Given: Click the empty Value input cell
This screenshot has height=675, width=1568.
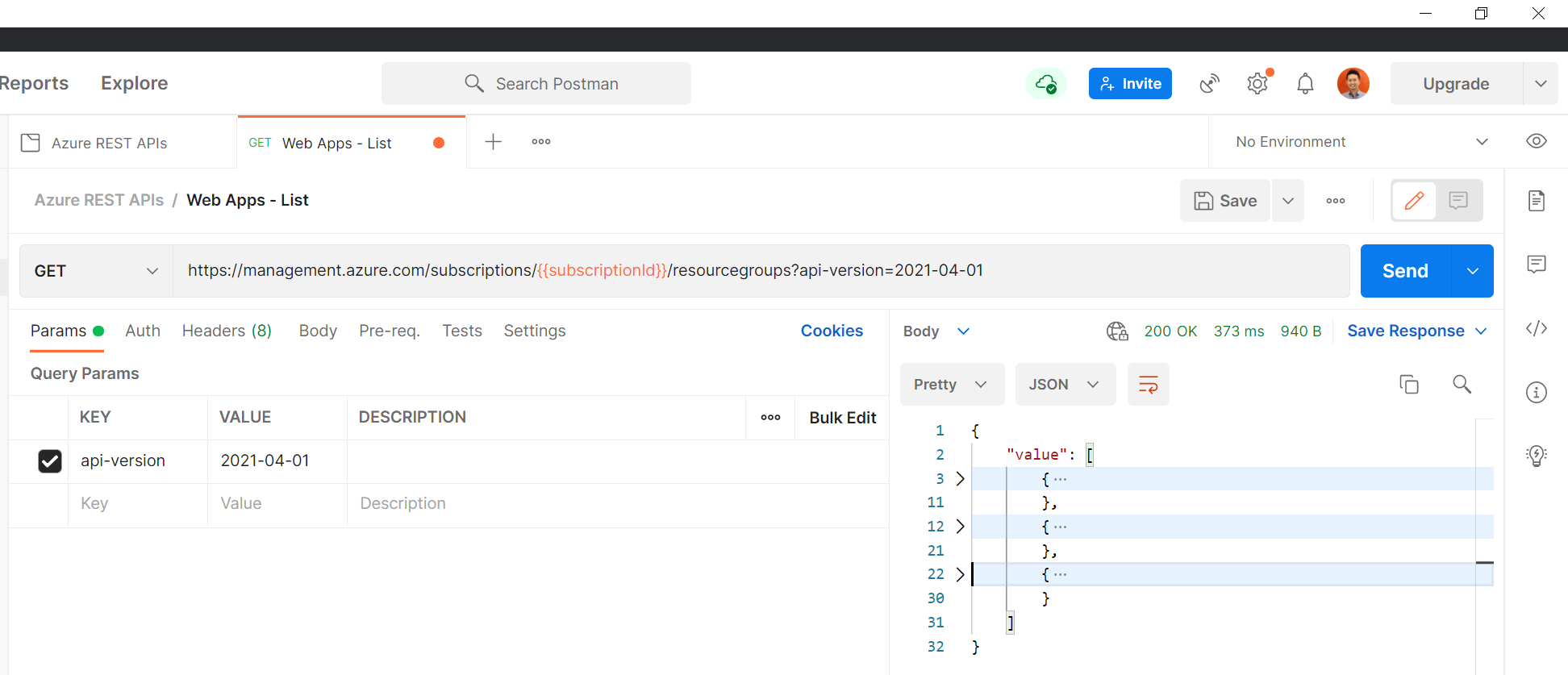Looking at the screenshot, I should tap(277, 504).
